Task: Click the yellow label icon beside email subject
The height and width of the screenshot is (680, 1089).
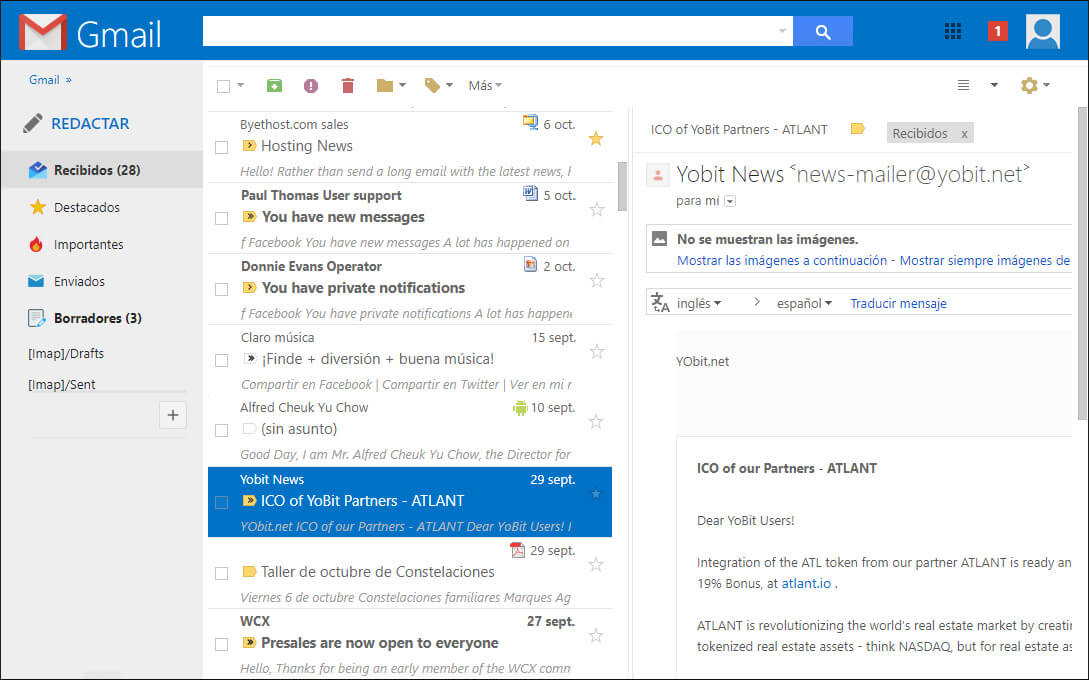Action: [x=858, y=129]
